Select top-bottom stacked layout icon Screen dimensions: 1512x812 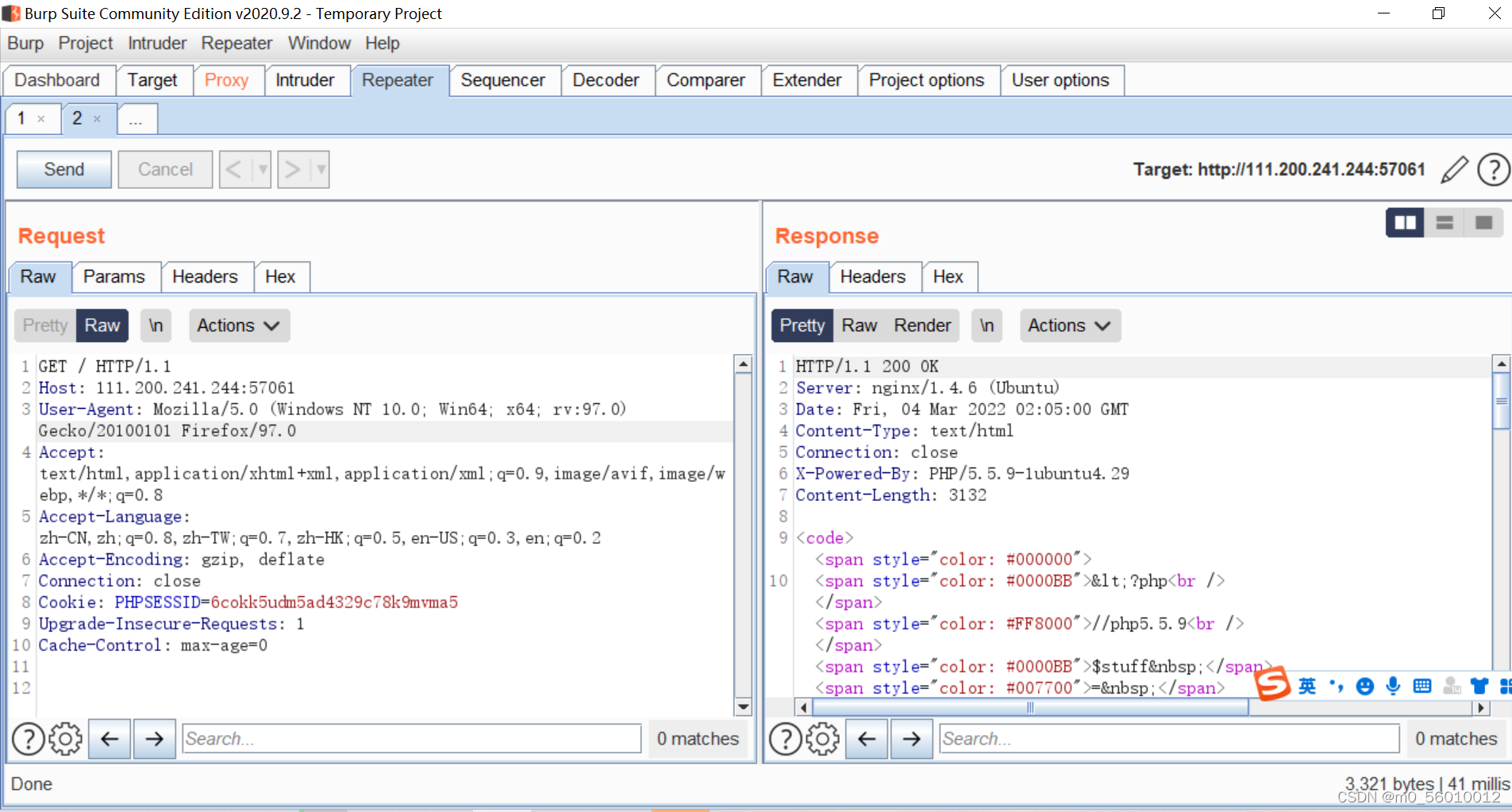pyautogui.click(x=1445, y=223)
